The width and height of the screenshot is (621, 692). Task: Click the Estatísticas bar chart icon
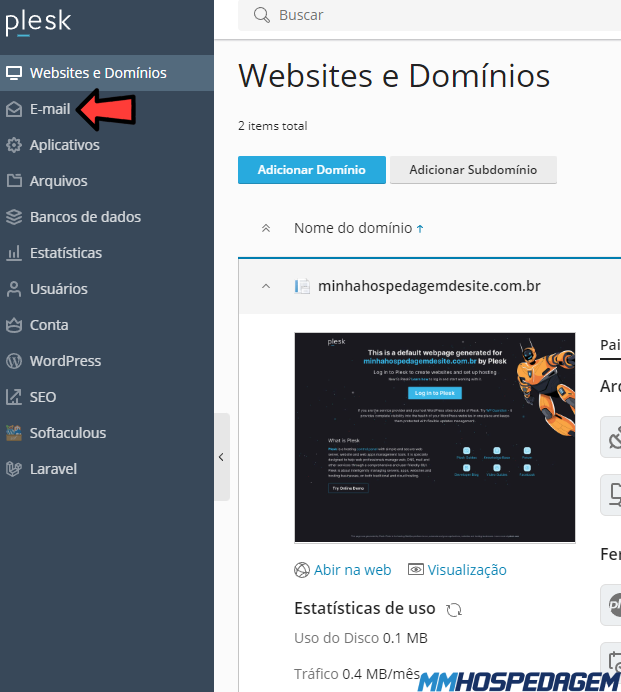(x=14, y=253)
